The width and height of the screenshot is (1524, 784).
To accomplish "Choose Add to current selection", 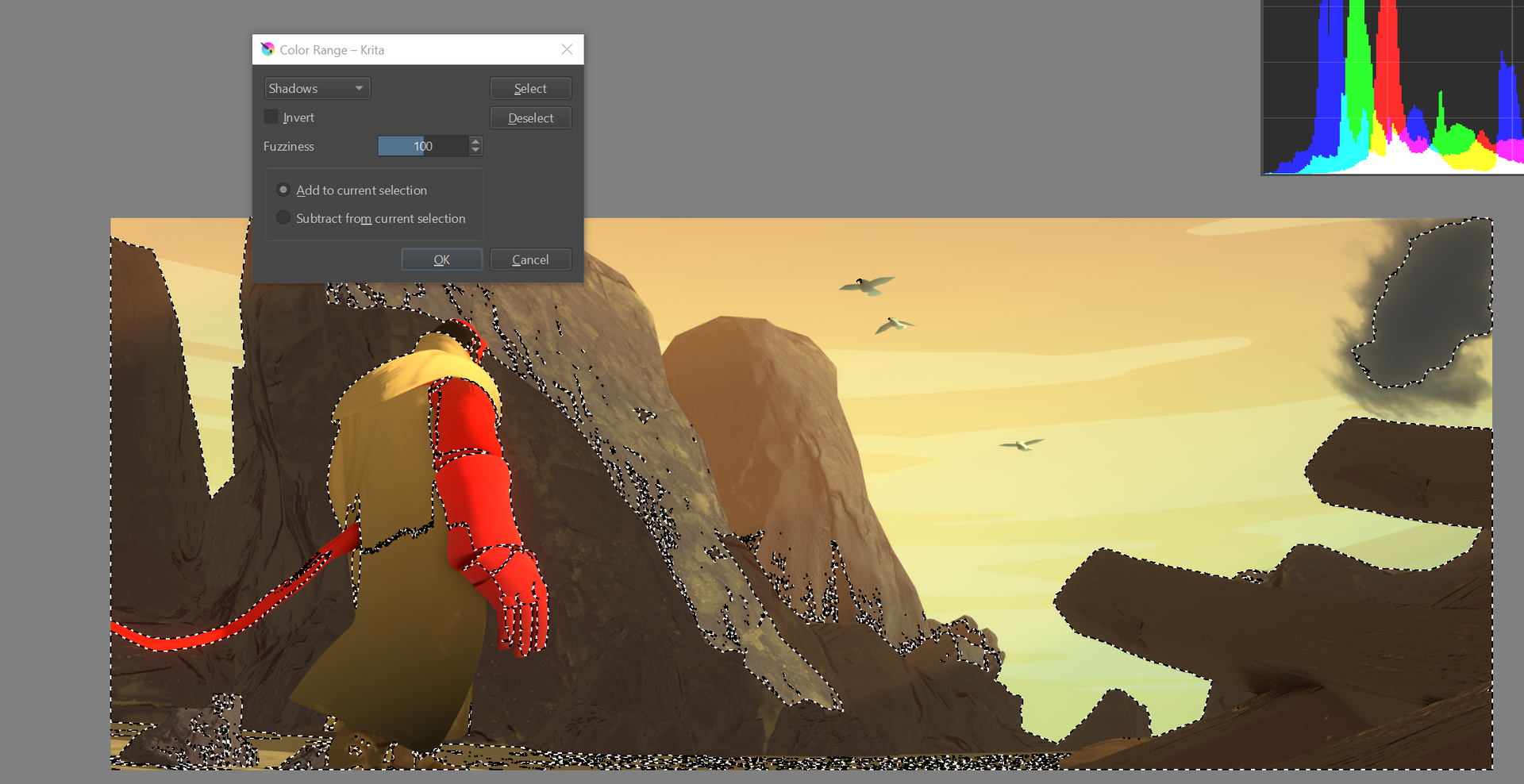I will point(283,190).
